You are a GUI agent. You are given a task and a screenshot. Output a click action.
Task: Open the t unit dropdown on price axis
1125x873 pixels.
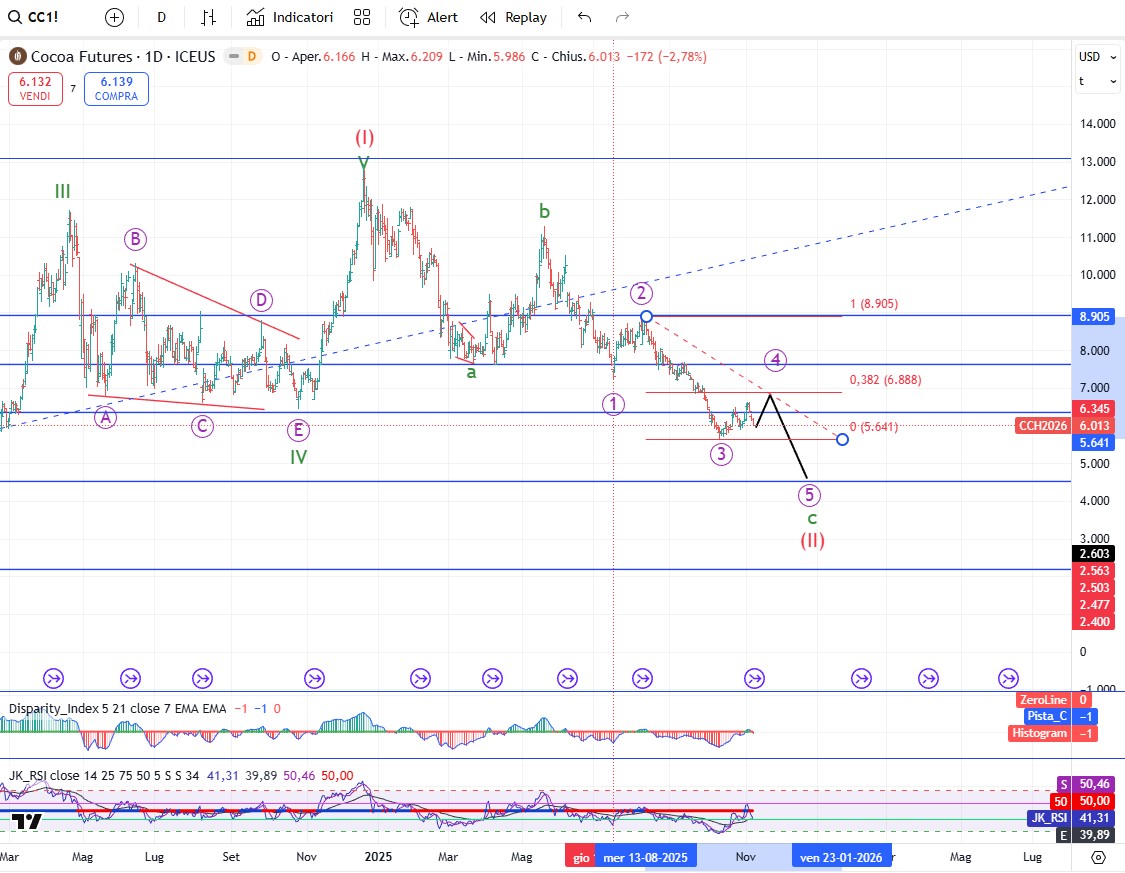[x=1098, y=82]
